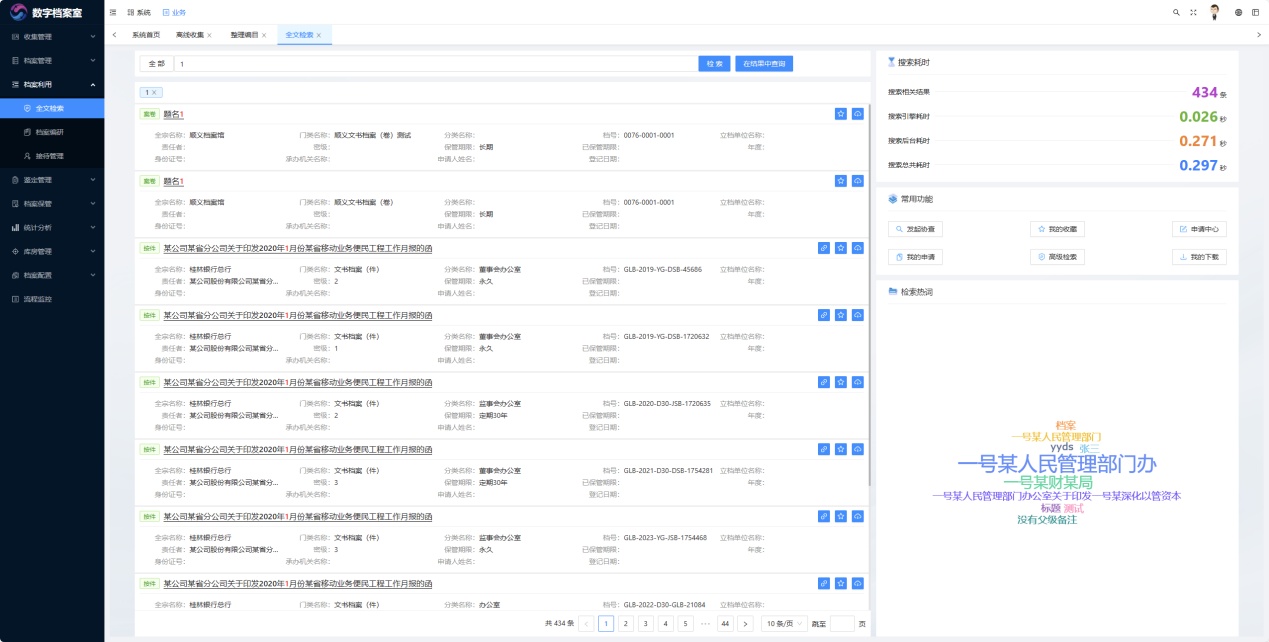Star the GLB-2021-D30-DSB-1754281 result

pos(841,449)
